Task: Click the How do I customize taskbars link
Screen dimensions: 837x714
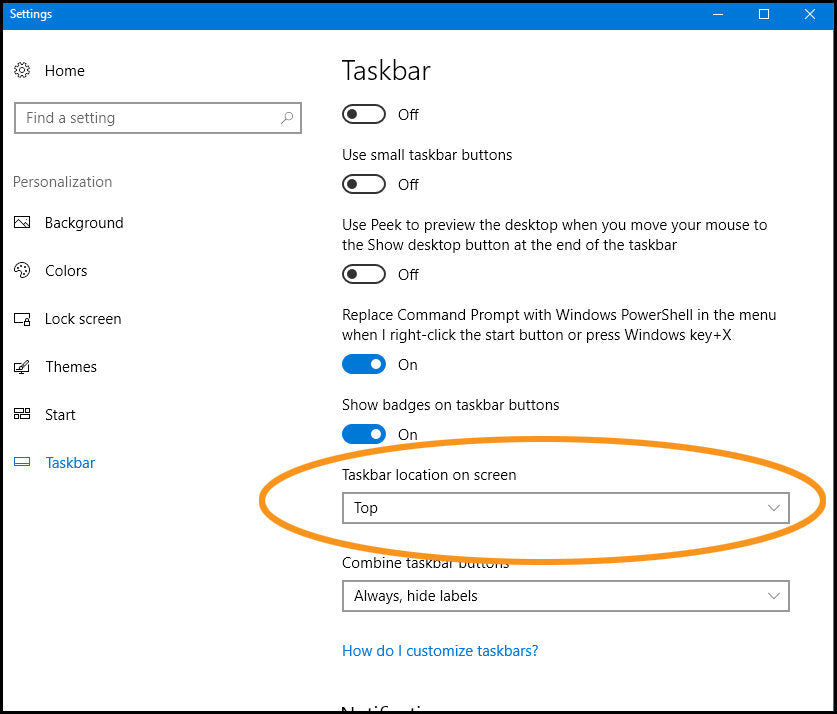Action: 440,650
